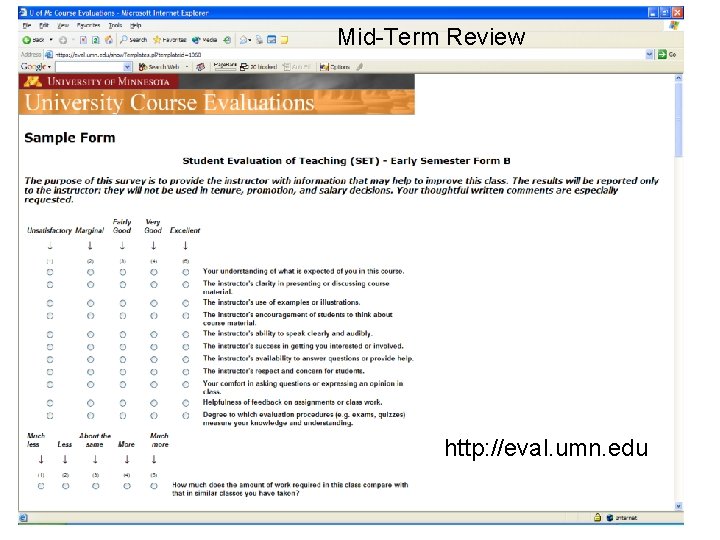Select Excellent for instructor's use of examples
The width and height of the screenshot is (720, 540).
pos(186,304)
